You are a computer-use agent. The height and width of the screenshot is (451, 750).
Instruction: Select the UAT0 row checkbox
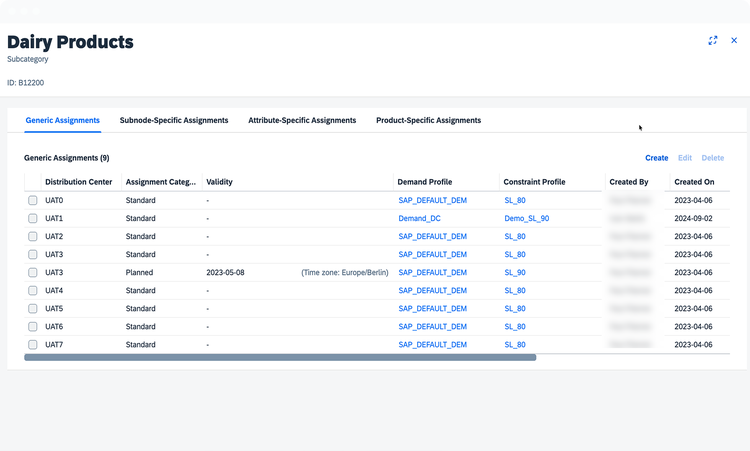[x=33, y=200]
